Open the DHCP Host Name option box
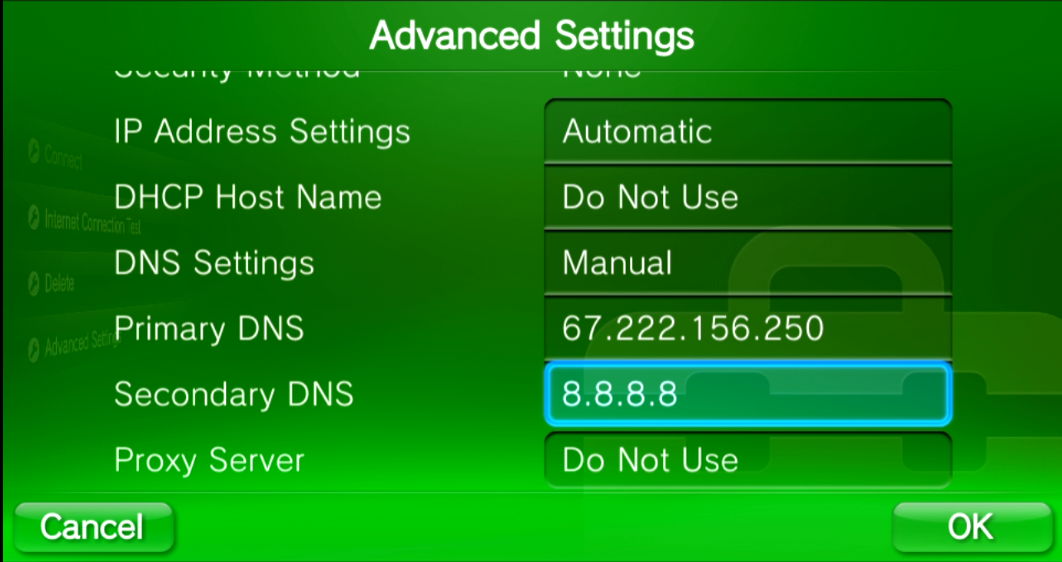 click(747, 197)
